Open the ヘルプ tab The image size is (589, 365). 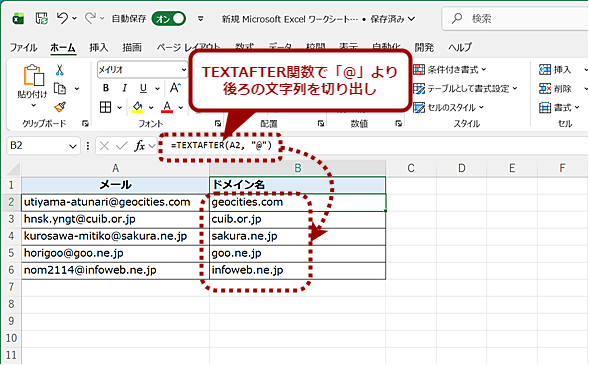pos(460,47)
